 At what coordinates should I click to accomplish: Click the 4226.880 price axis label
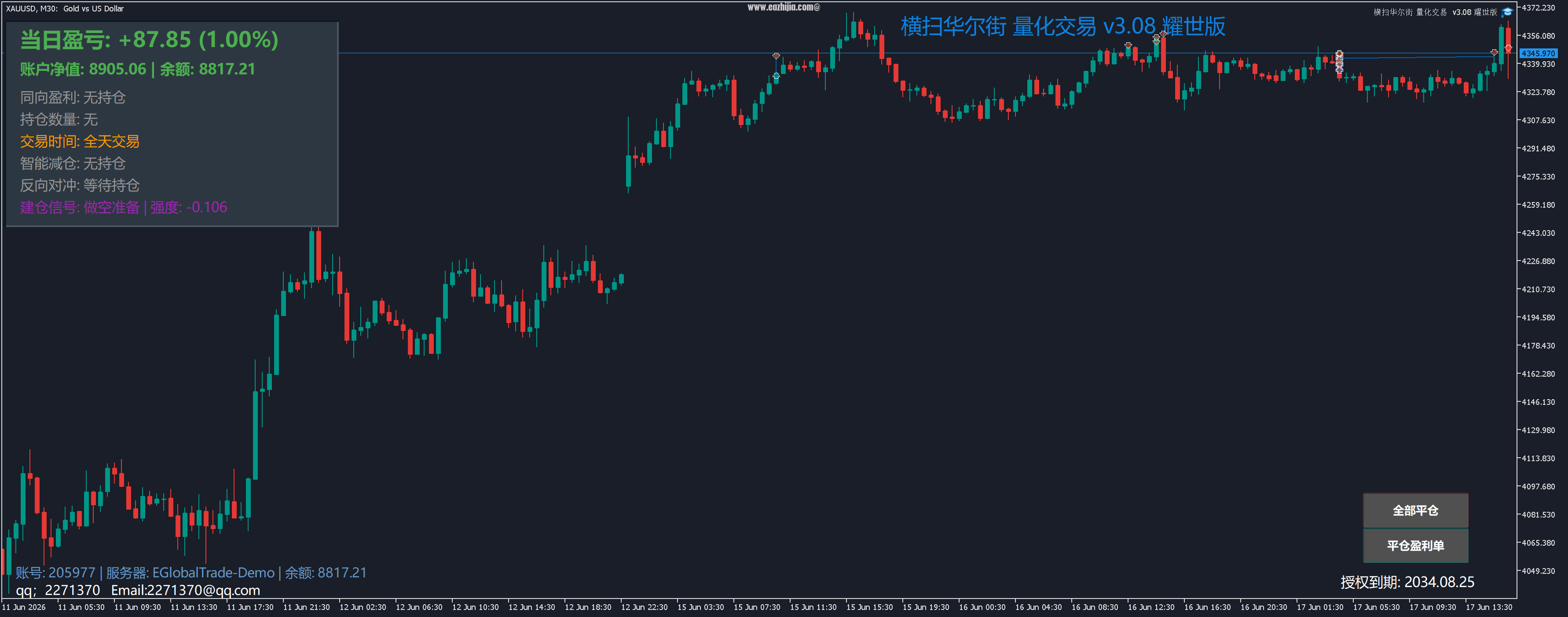1538,261
